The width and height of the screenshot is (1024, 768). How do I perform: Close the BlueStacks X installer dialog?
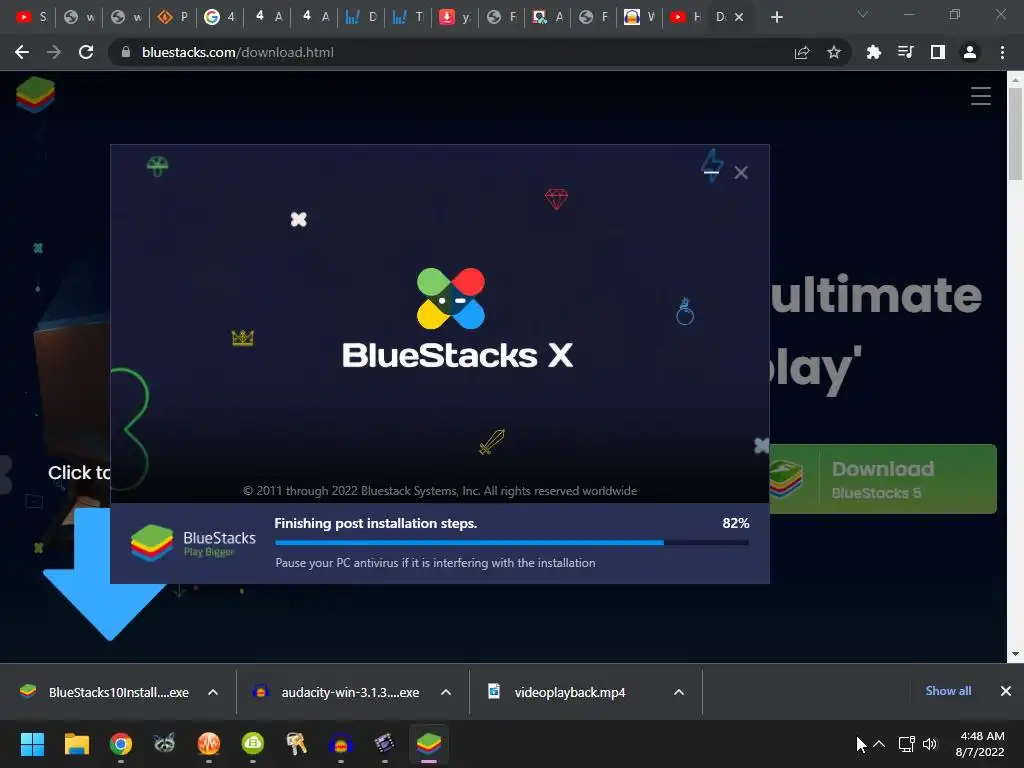pyautogui.click(x=741, y=172)
